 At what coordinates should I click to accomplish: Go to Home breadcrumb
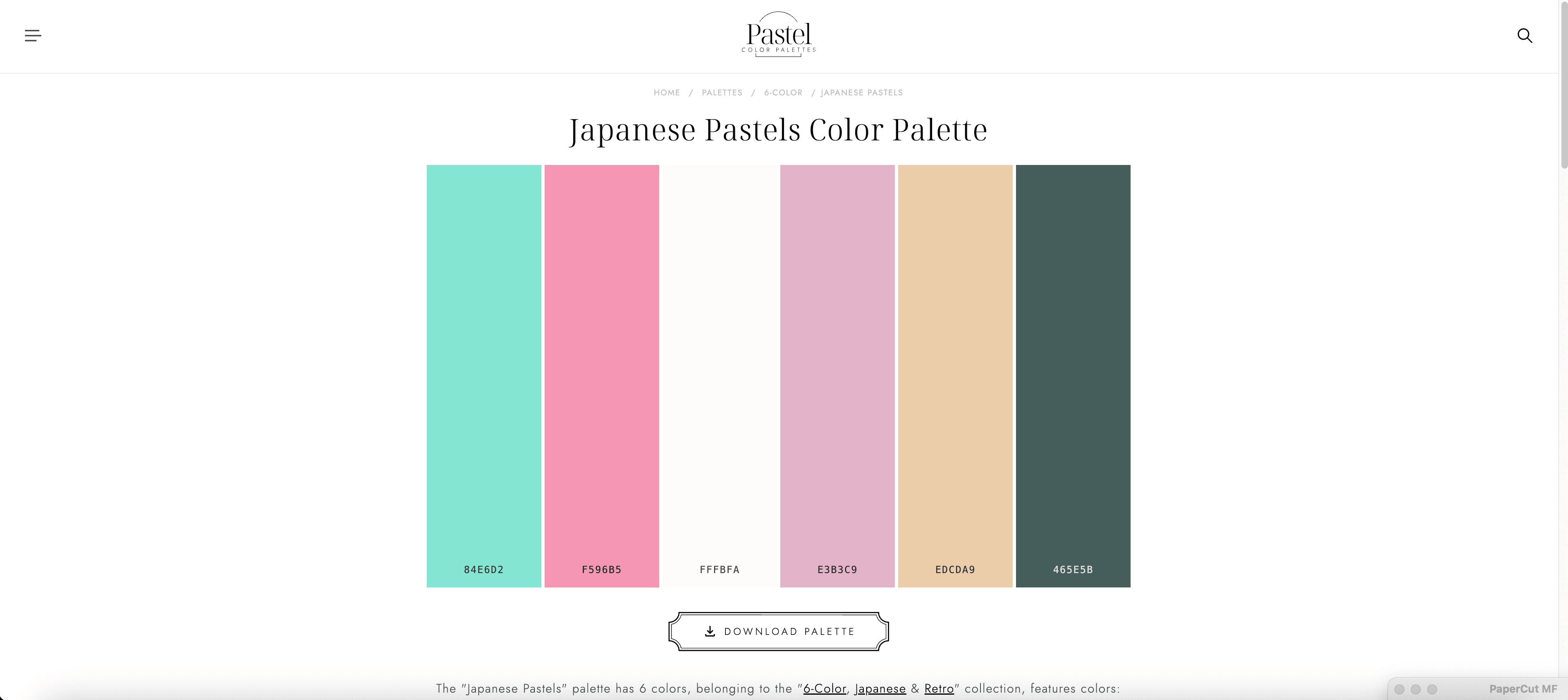coord(667,93)
